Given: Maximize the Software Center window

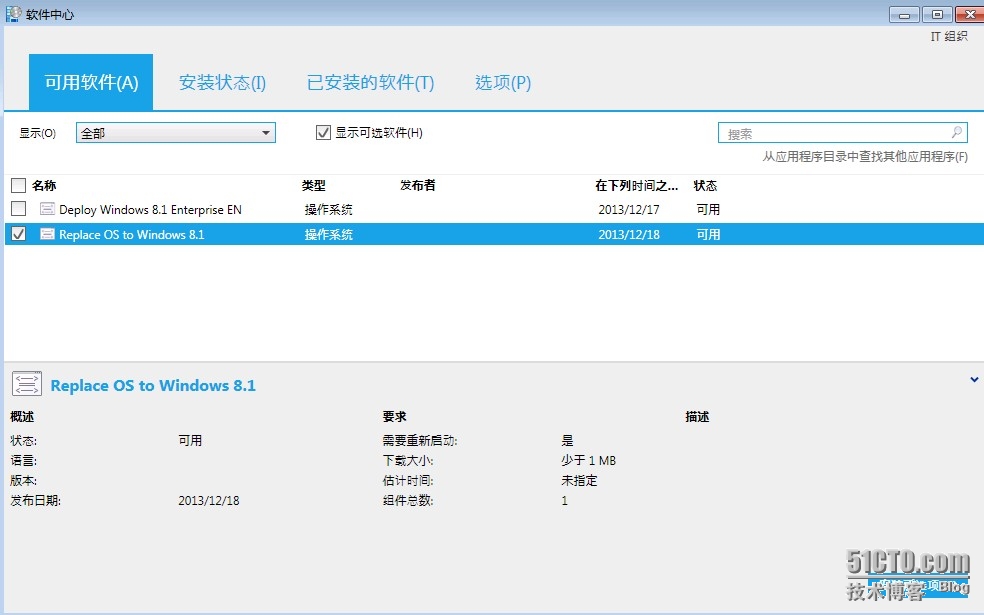Looking at the screenshot, I should 937,14.
